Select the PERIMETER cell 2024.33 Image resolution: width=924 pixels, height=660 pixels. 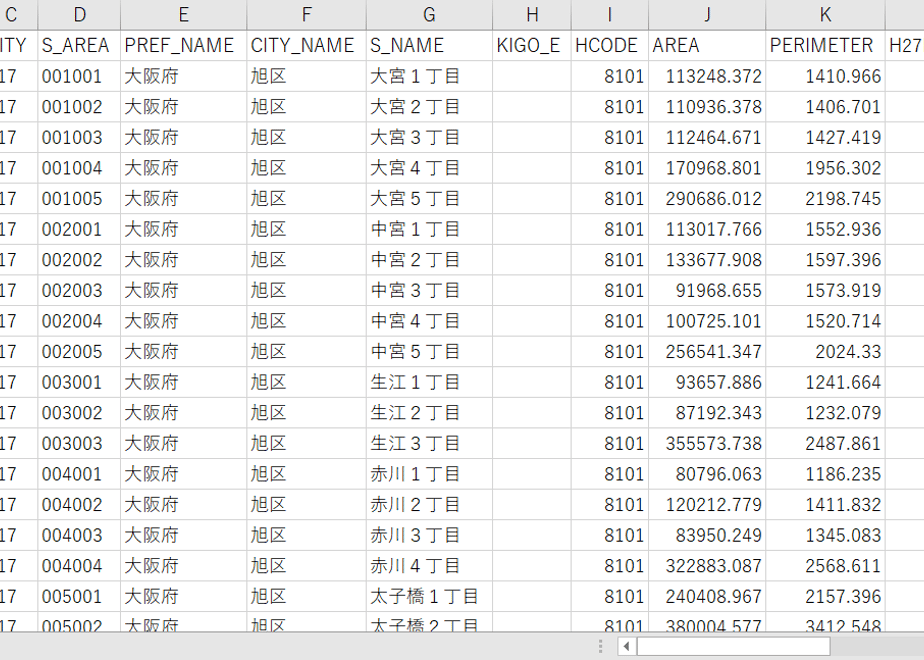[825, 352]
